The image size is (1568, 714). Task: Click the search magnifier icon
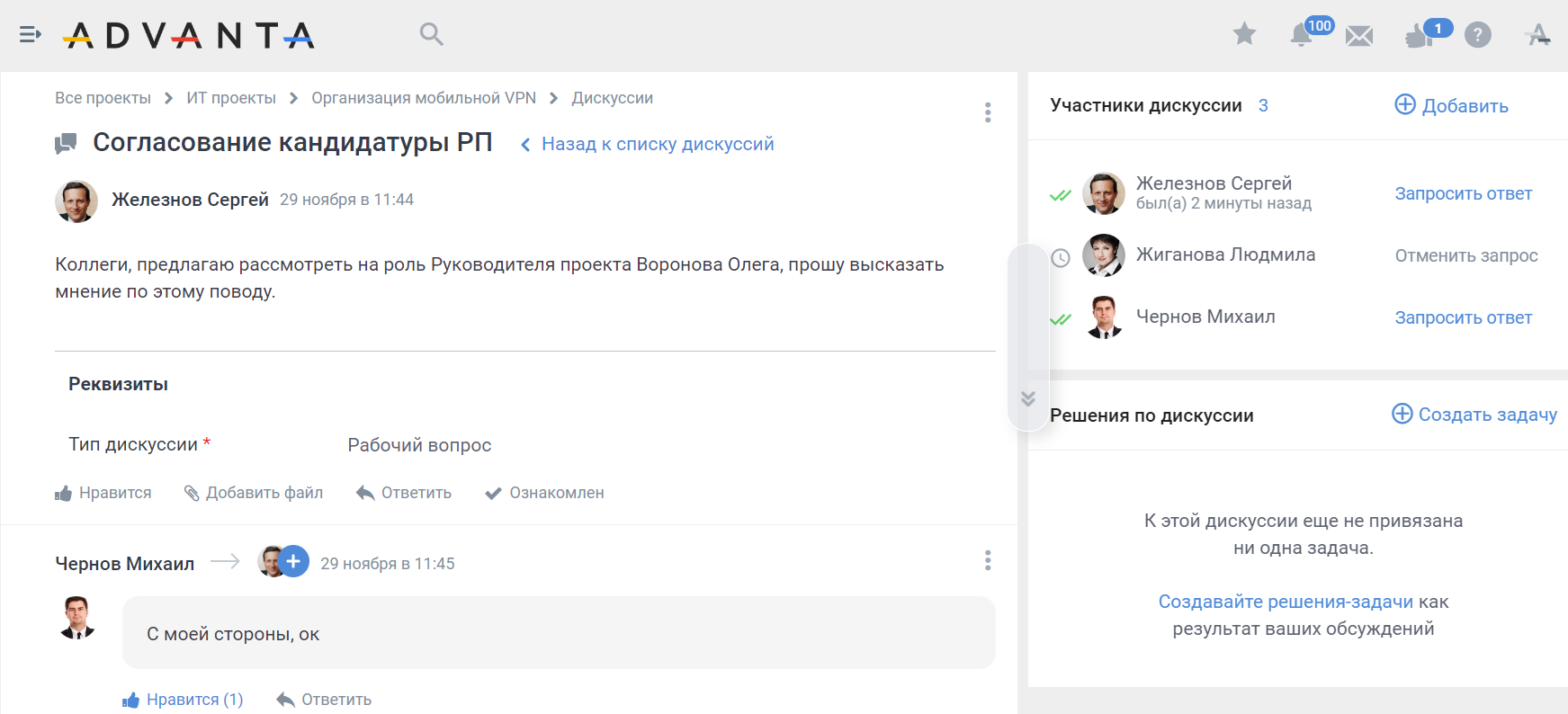[432, 34]
